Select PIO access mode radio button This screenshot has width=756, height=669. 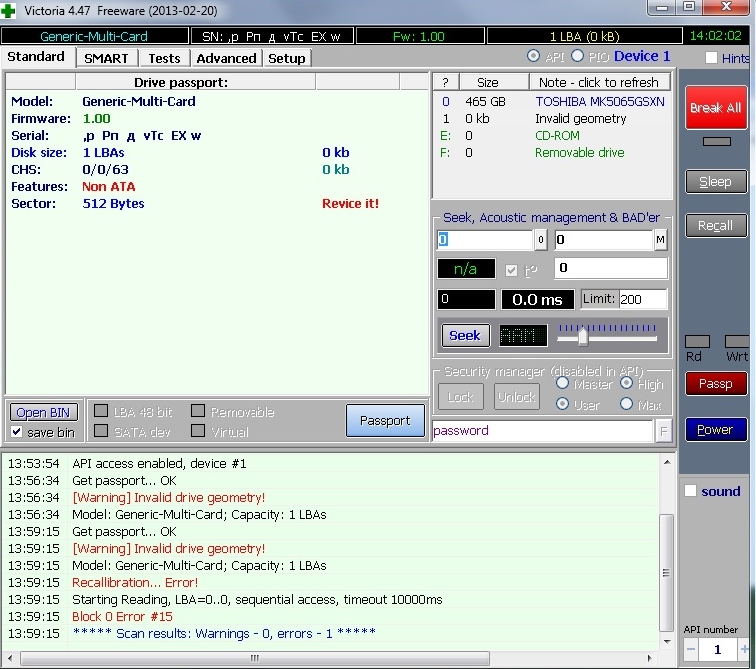pos(578,56)
